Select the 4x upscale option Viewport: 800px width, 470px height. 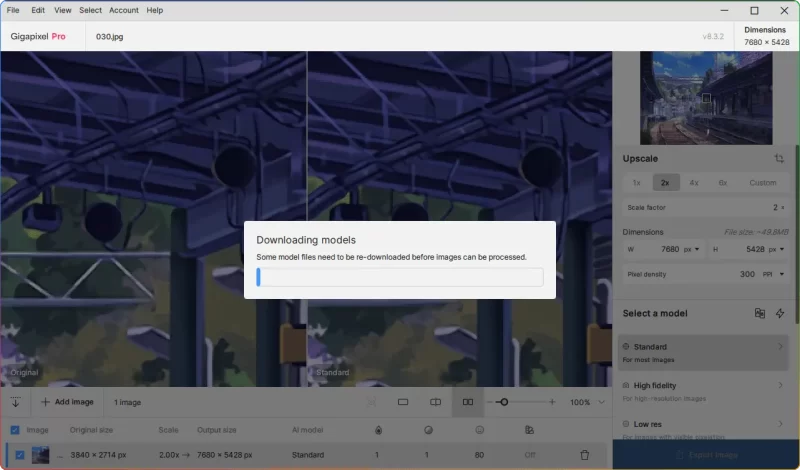click(x=694, y=183)
